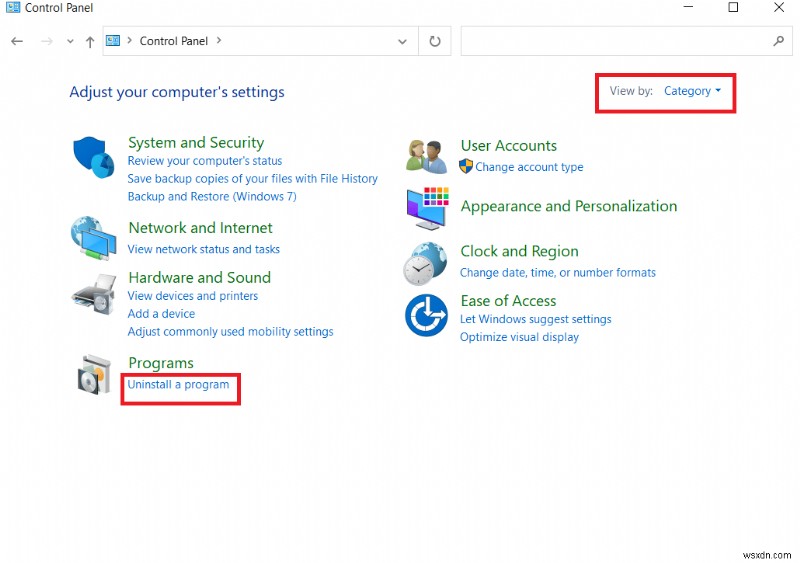Click the Appearance and Personalization monitor icon

click(427, 208)
